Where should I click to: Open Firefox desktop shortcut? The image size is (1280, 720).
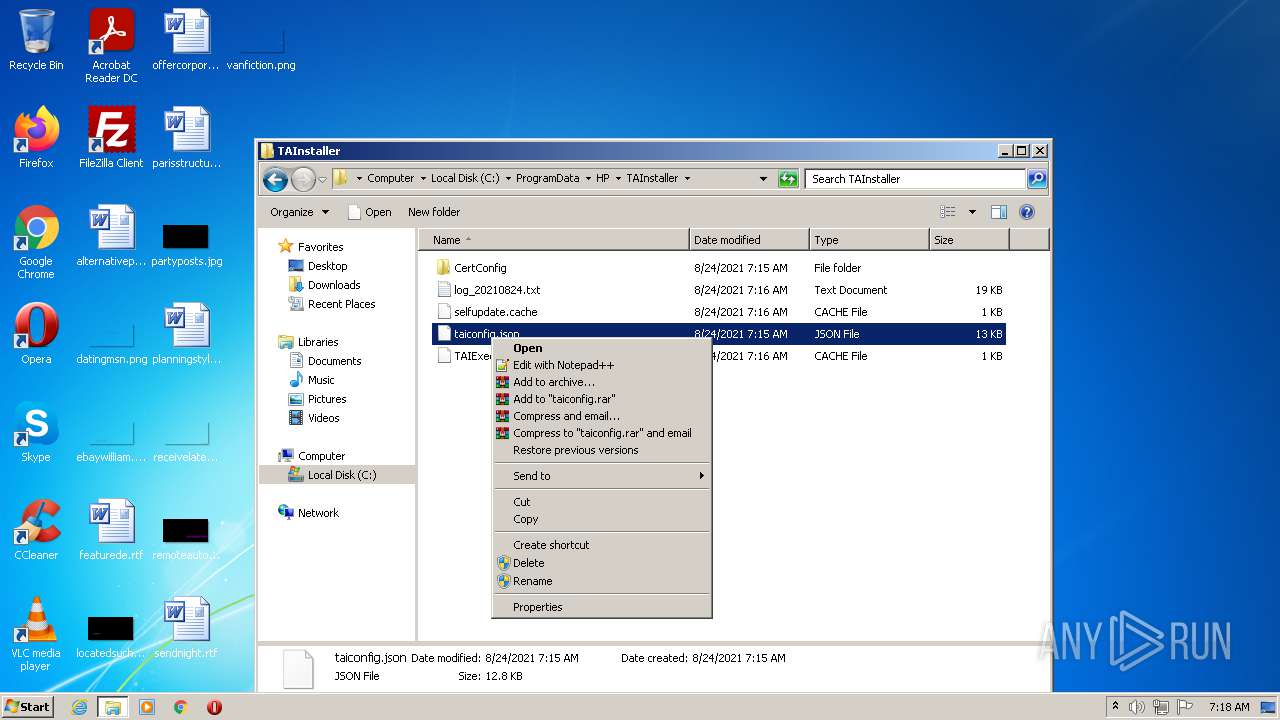pos(36,138)
